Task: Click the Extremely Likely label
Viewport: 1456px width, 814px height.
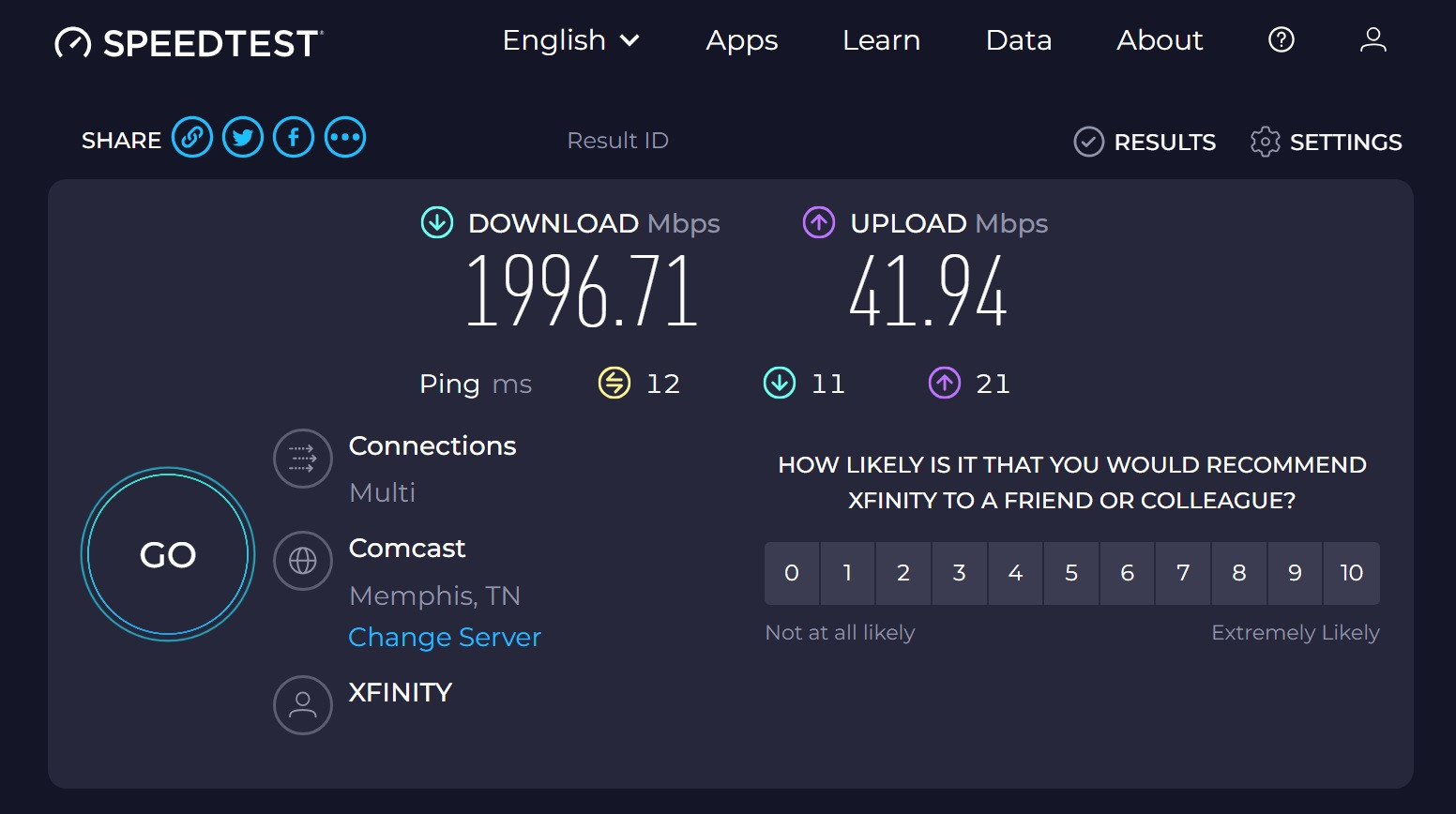Action: [1296, 633]
